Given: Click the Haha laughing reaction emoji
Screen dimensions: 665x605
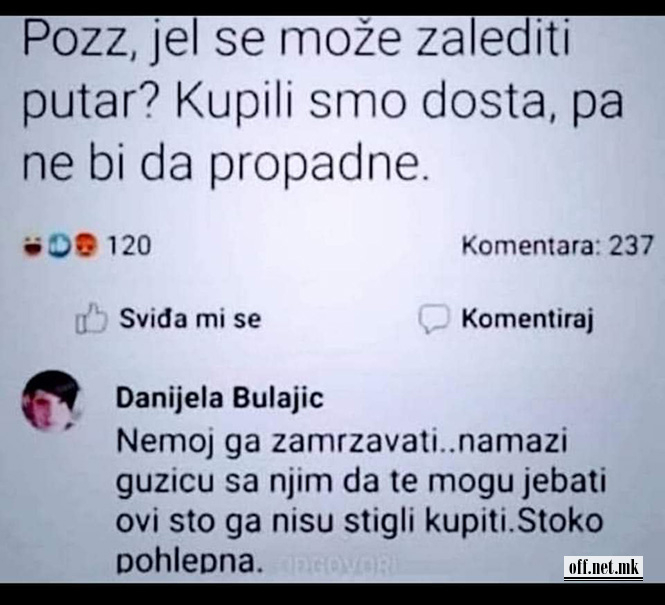Looking at the screenshot, I should coord(33,247).
